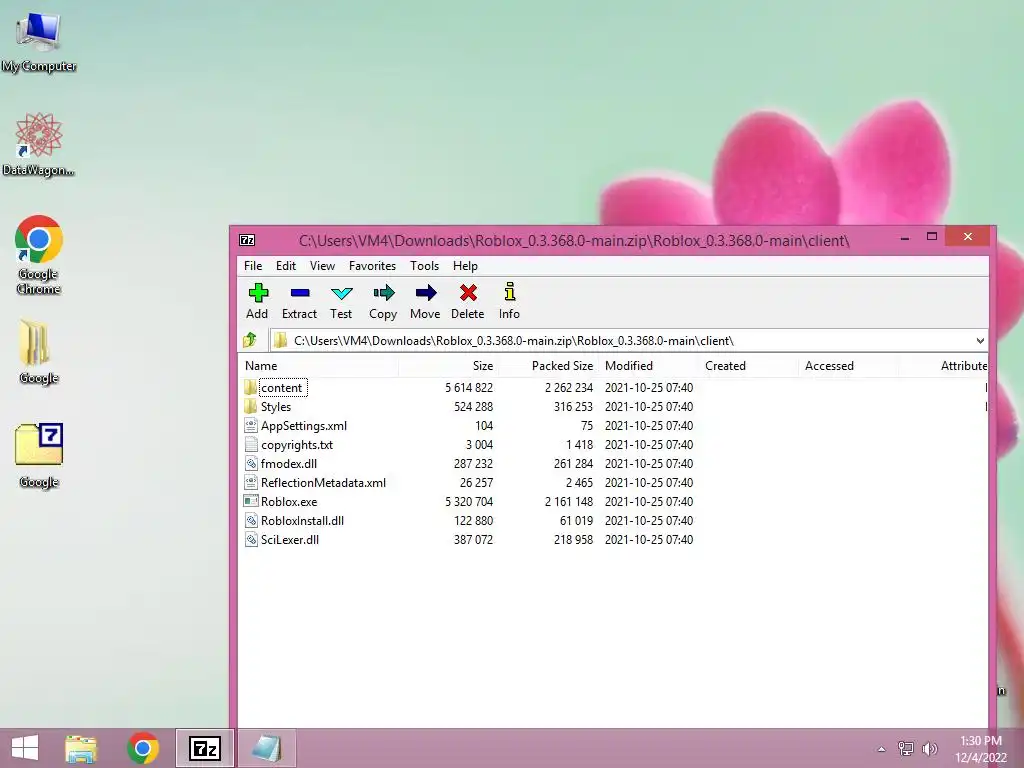Click the red Delete icon

tap(468, 301)
